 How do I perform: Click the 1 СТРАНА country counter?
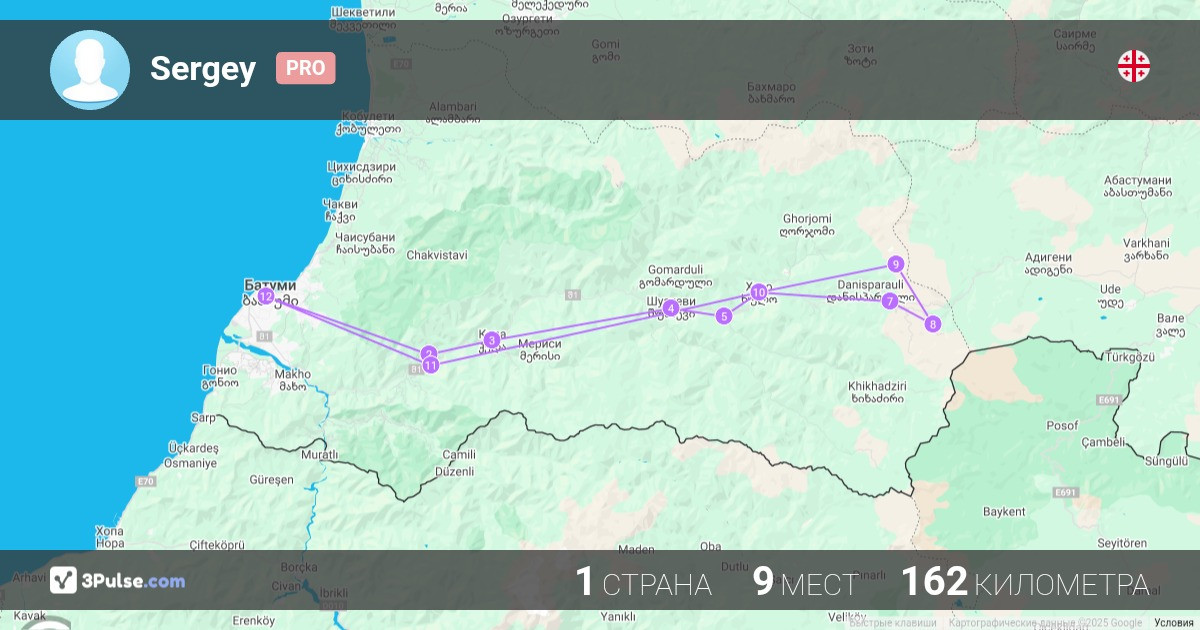pos(643,582)
